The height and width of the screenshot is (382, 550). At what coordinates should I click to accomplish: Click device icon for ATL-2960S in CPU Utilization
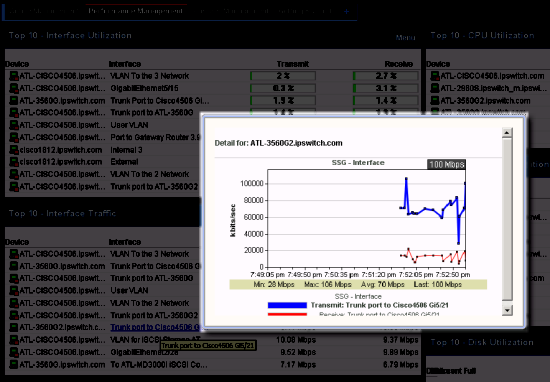[x=435, y=88]
